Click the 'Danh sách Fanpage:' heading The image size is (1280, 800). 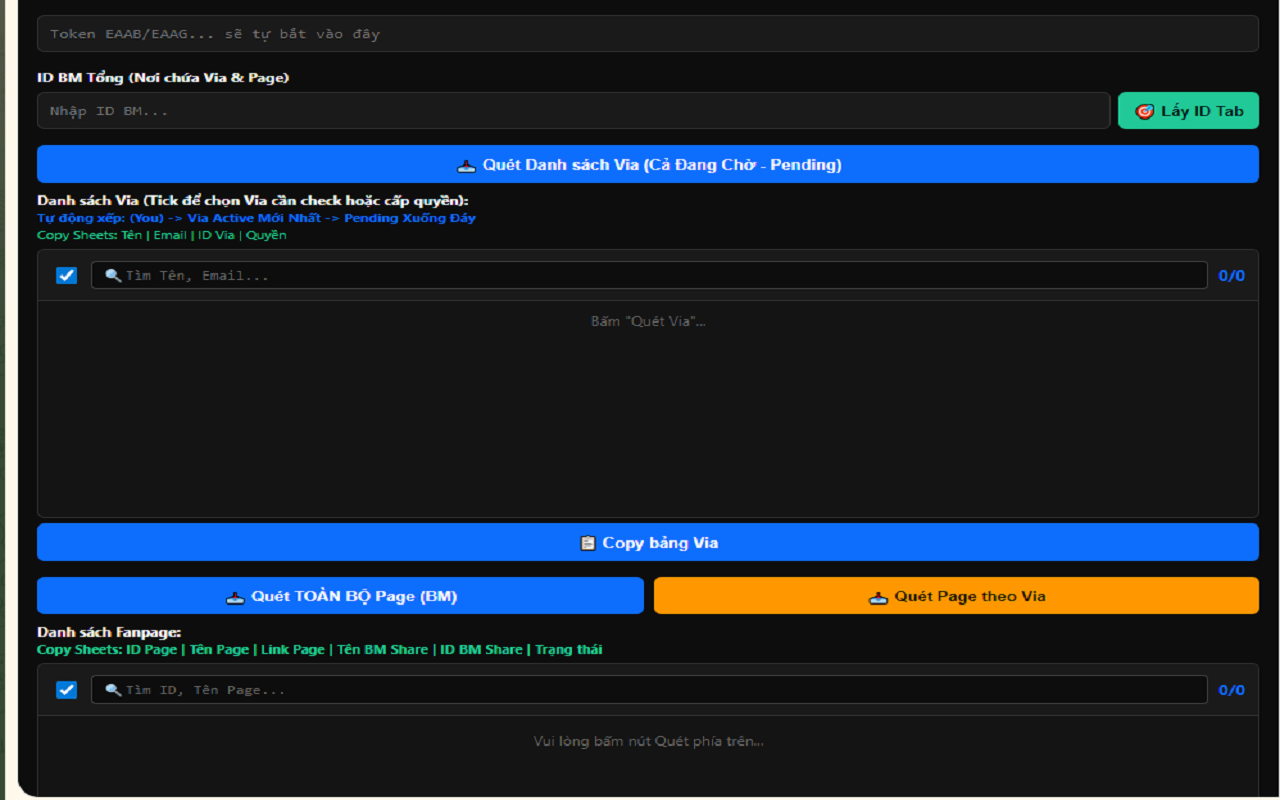(109, 632)
